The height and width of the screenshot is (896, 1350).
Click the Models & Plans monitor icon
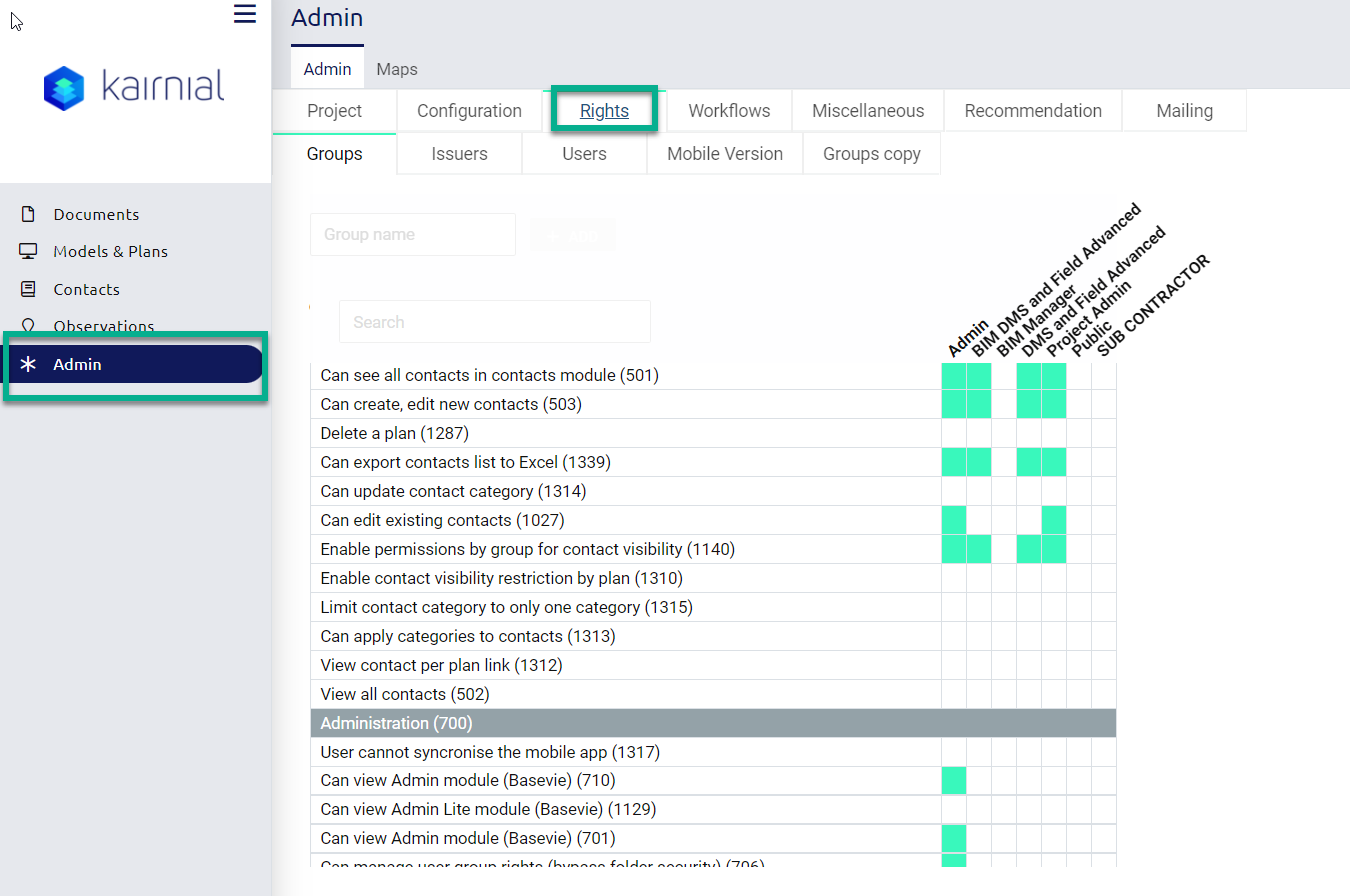(28, 251)
